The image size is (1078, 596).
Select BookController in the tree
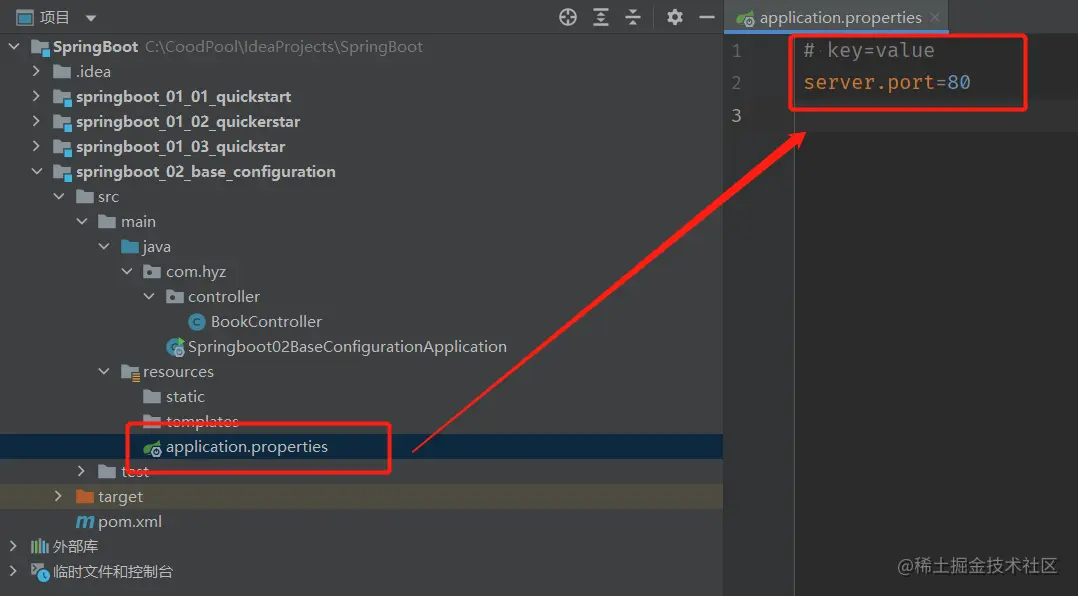pyautogui.click(x=265, y=322)
